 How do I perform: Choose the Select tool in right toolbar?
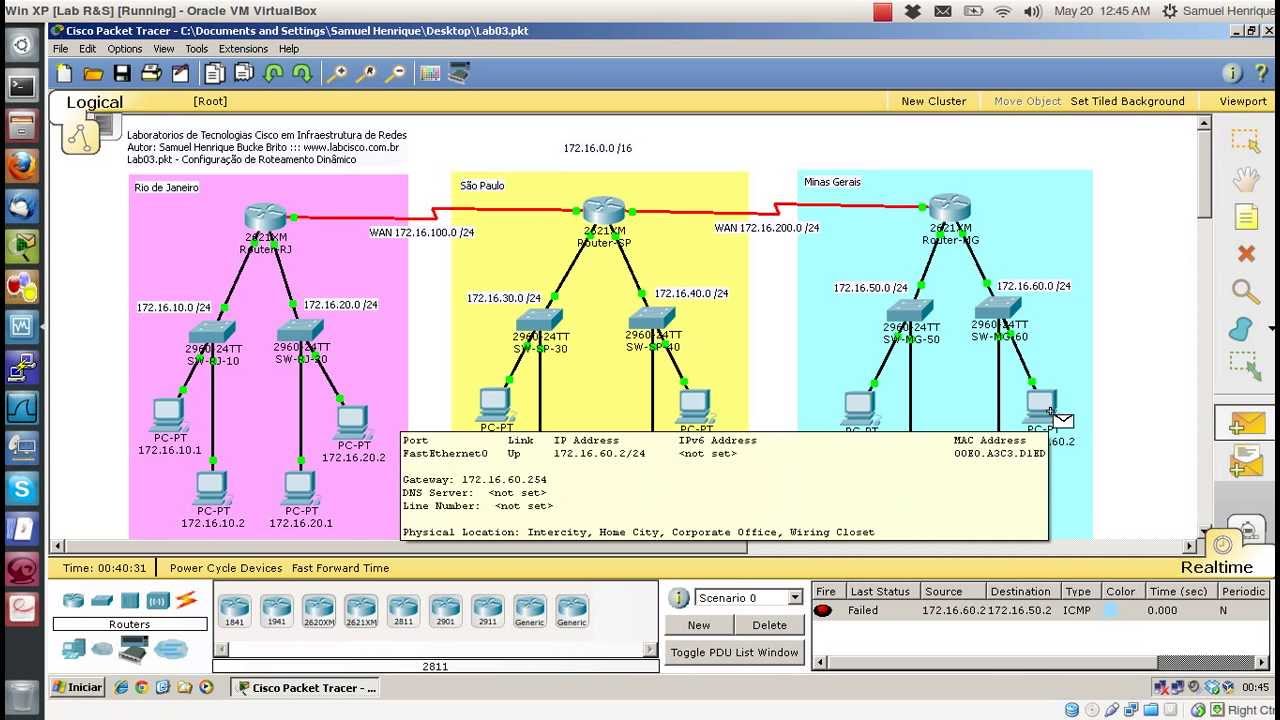(1245, 140)
